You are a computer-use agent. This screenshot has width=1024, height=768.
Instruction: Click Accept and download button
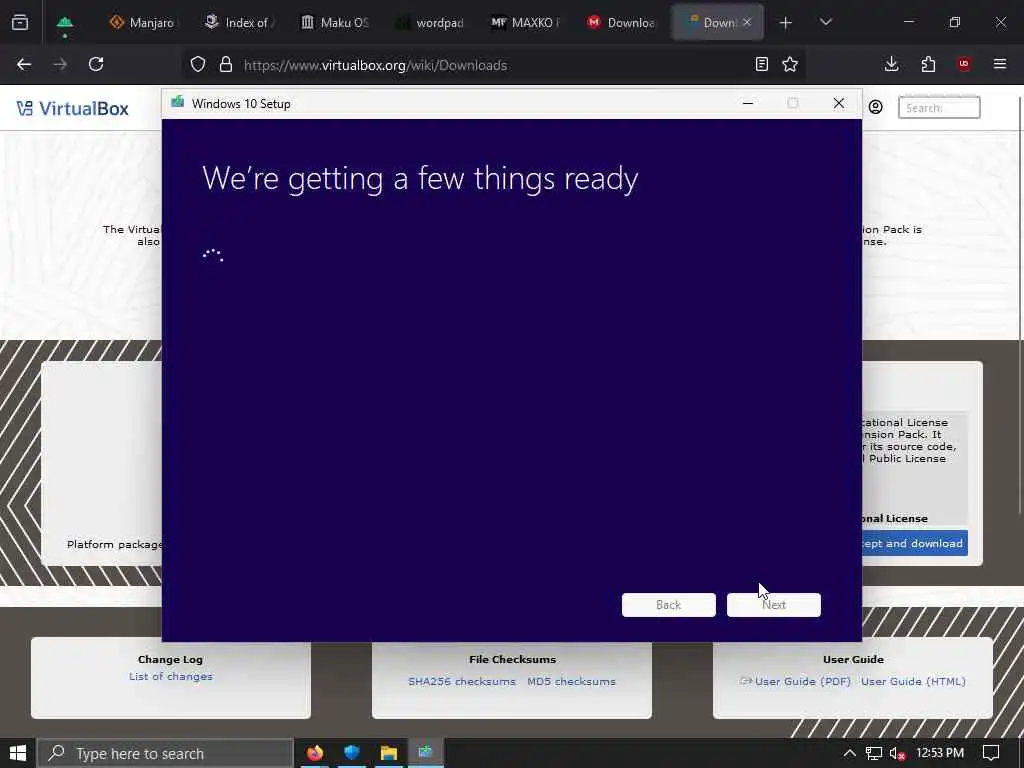click(915, 543)
